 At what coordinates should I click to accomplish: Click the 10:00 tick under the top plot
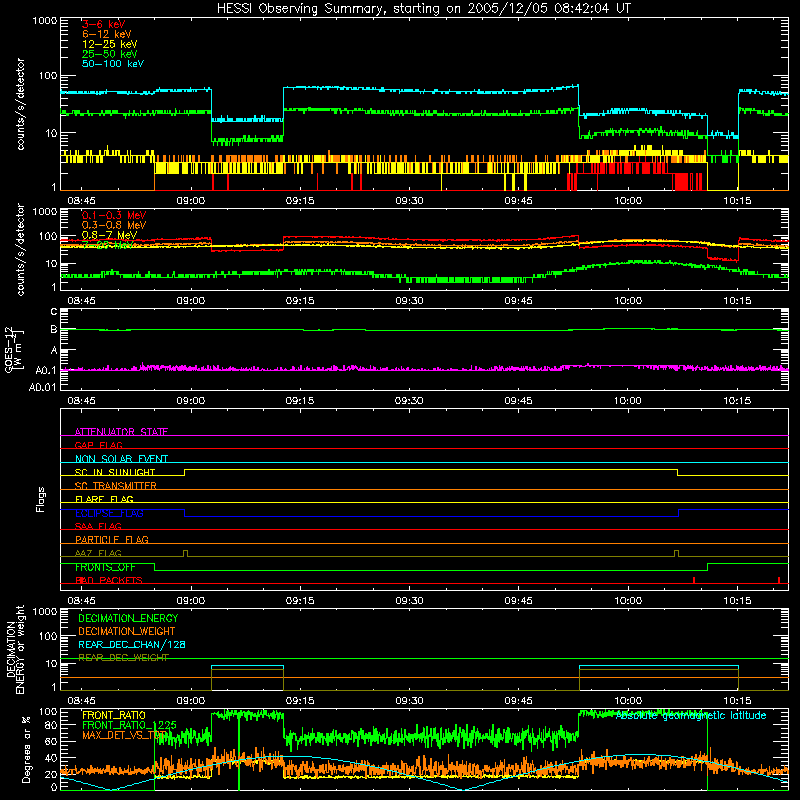(628, 201)
